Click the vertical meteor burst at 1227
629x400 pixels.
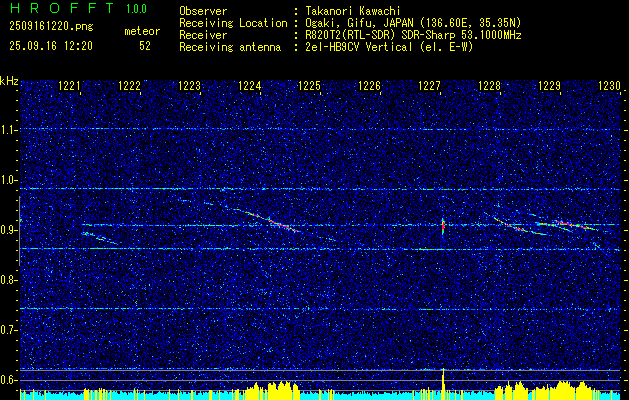point(443,227)
